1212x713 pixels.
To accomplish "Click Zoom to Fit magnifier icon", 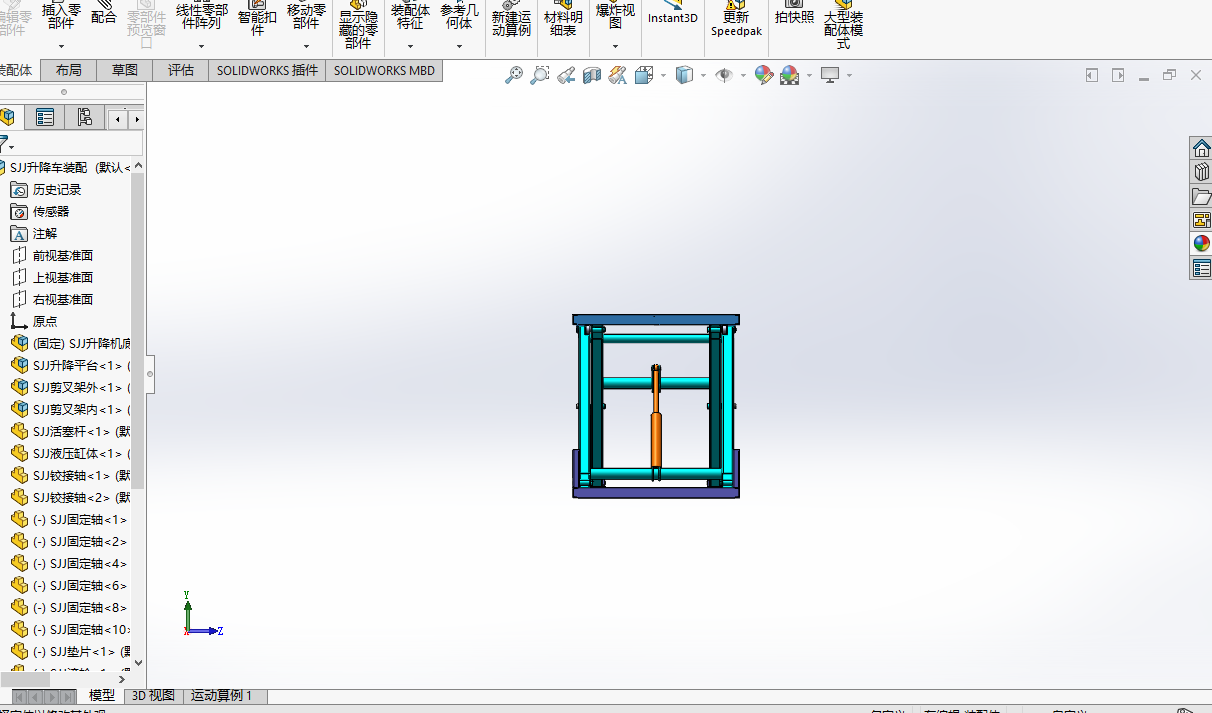I will click(514, 75).
